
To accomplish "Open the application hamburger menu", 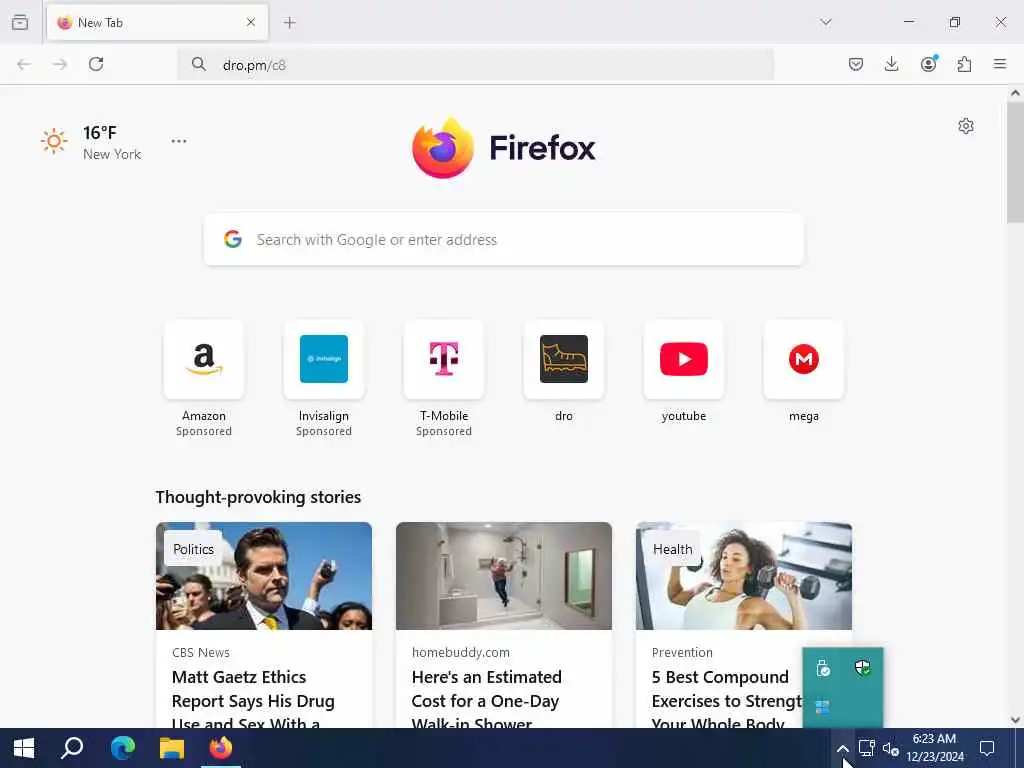I will click(1000, 64).
